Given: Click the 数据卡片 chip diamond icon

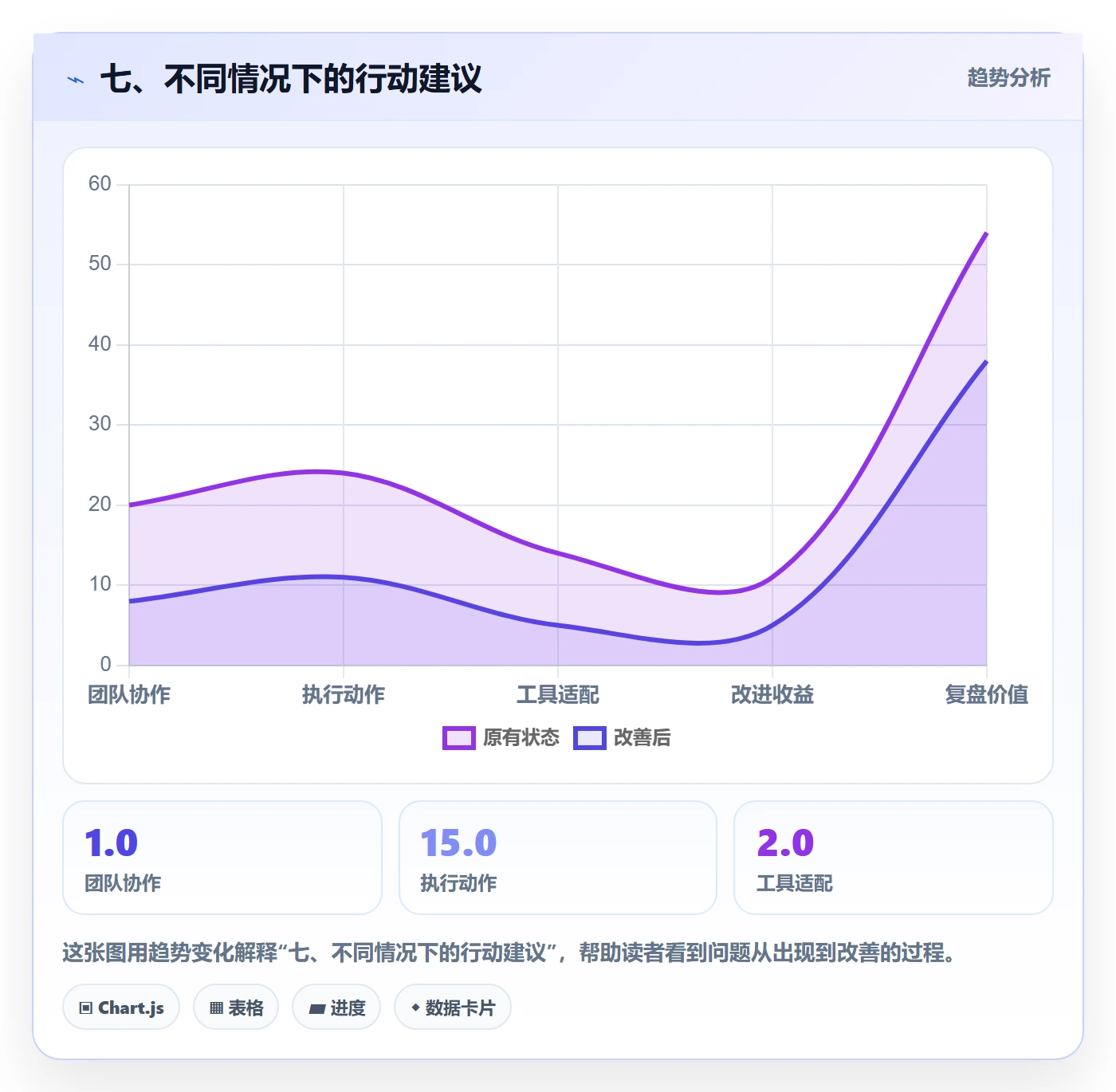Looking at the screenshot, I should point(415,1008).
